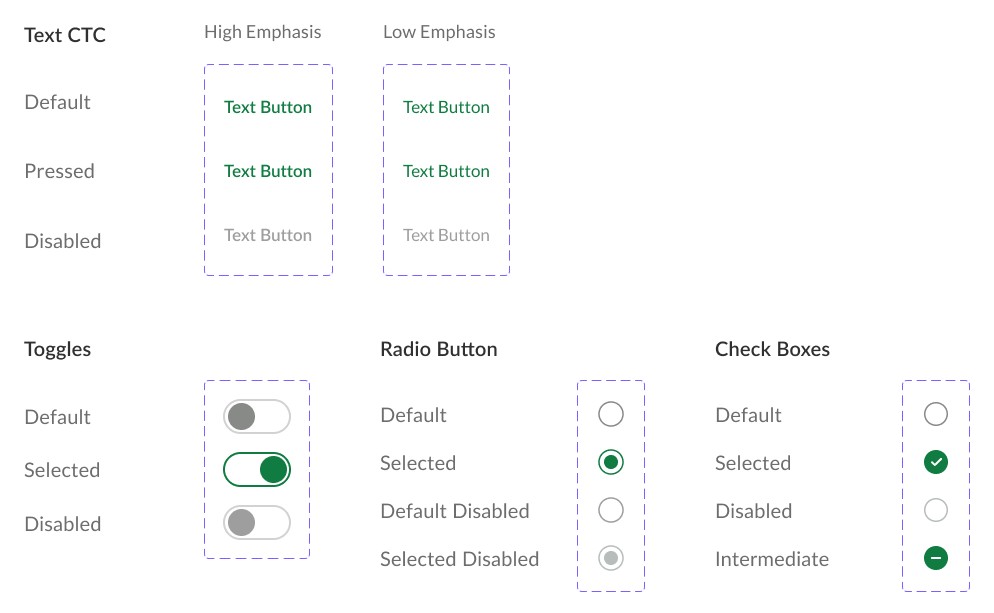994x613 pixels.
Task: Click the pressed Low Emphasis Text Button
Action: point(446,171)
